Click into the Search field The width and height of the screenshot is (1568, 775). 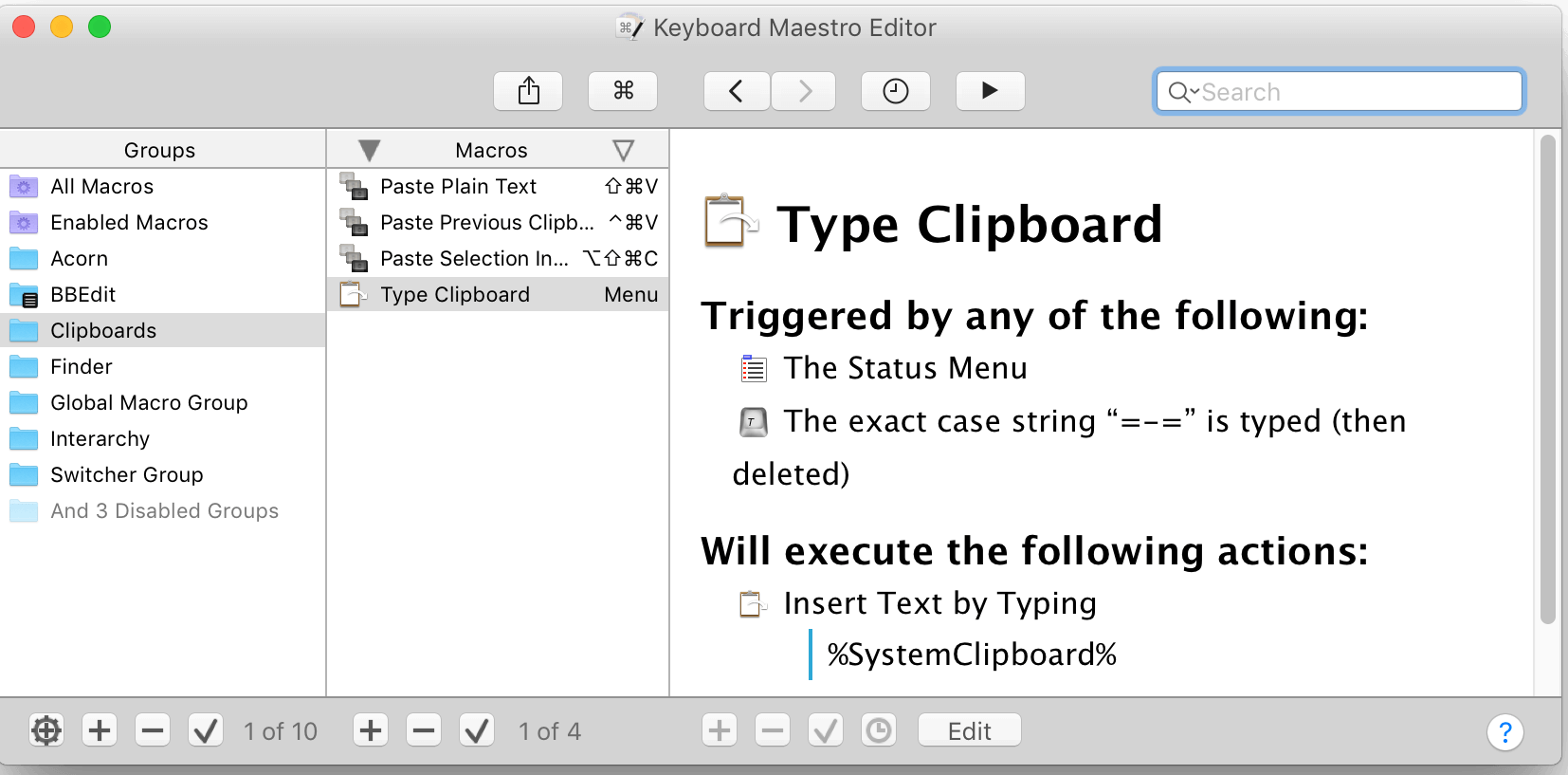(1339, 92)
